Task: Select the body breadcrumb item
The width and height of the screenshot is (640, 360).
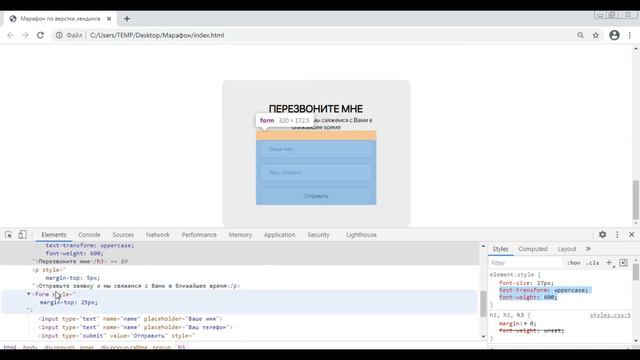Action: pyautogui.click(x=30, y=347)
